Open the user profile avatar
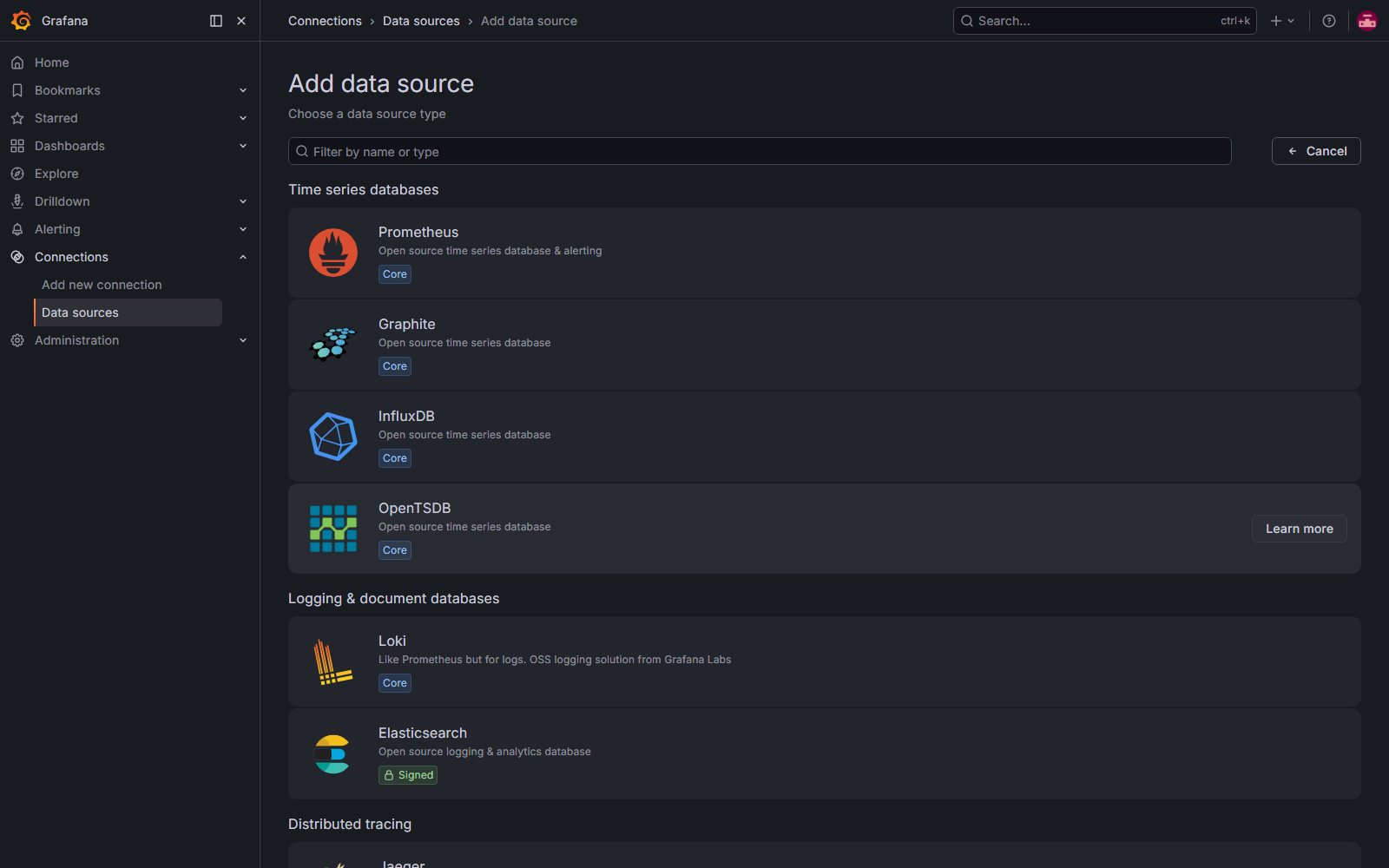1389x868 pixels. 1367,21
